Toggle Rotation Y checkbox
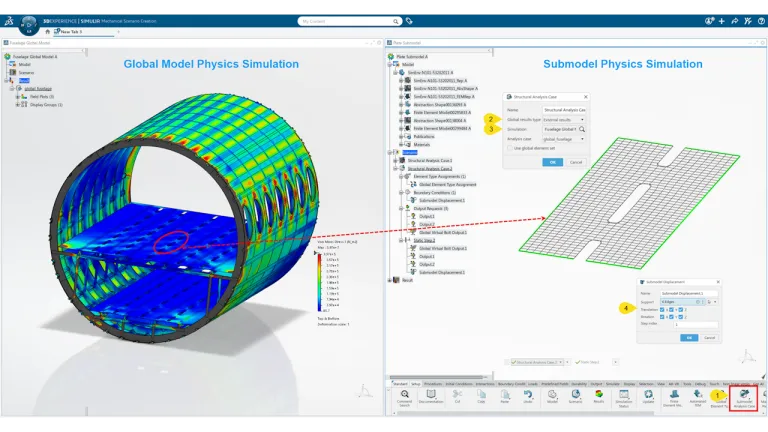 pyautogui.click(x=671, y=317)
